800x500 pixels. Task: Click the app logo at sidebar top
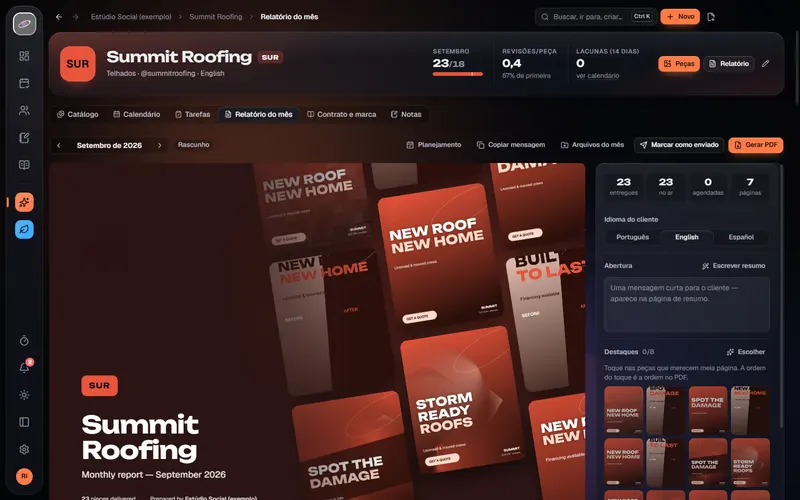point(24,23)
